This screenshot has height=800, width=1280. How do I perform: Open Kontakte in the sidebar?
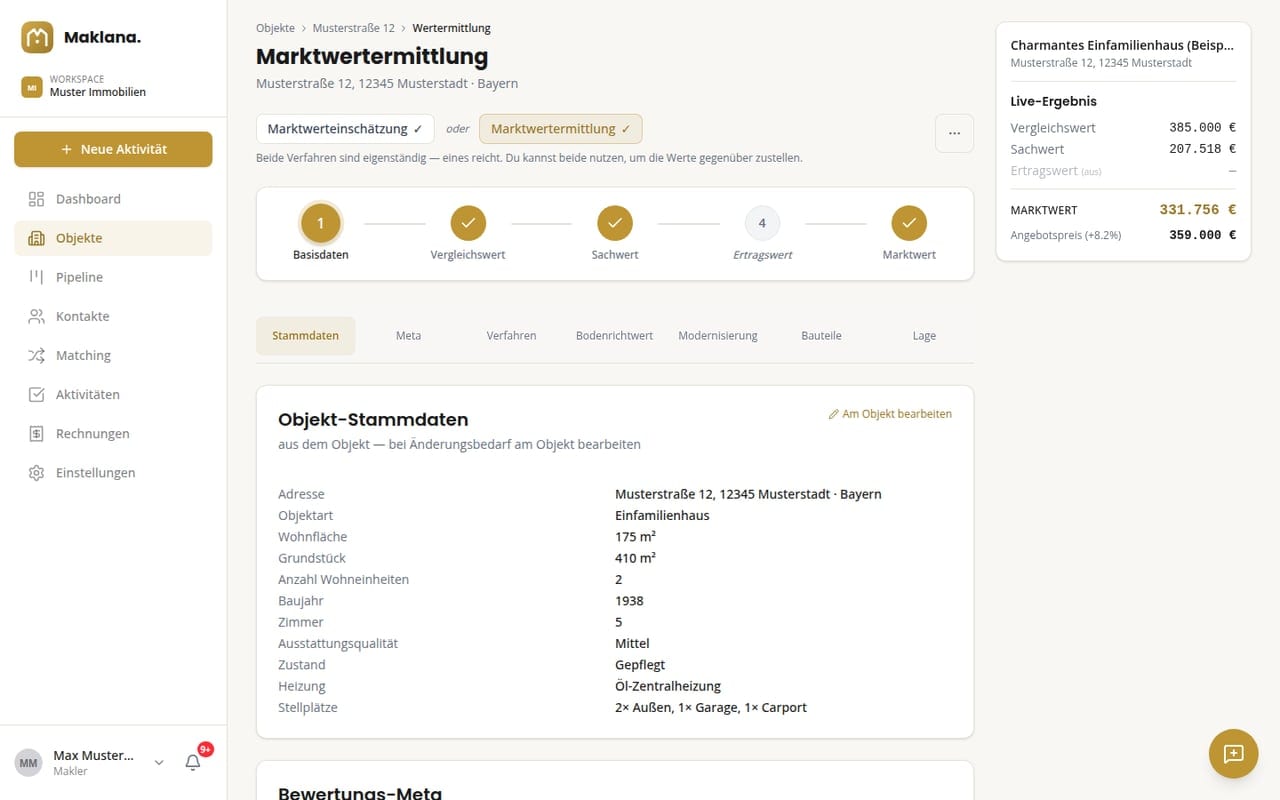[x=113, y=316]
